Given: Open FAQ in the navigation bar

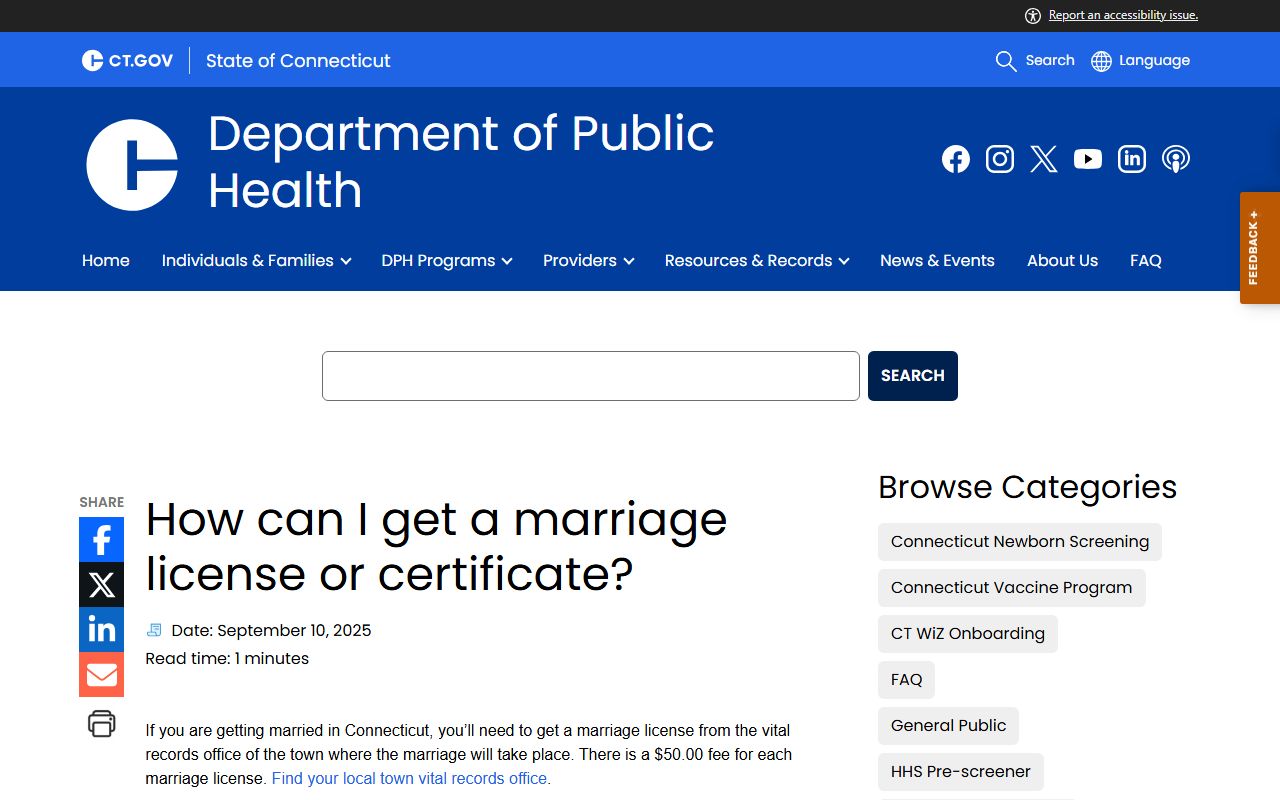Looking at the screenshot, I should pyautogui.click(x=1146, y=261).
